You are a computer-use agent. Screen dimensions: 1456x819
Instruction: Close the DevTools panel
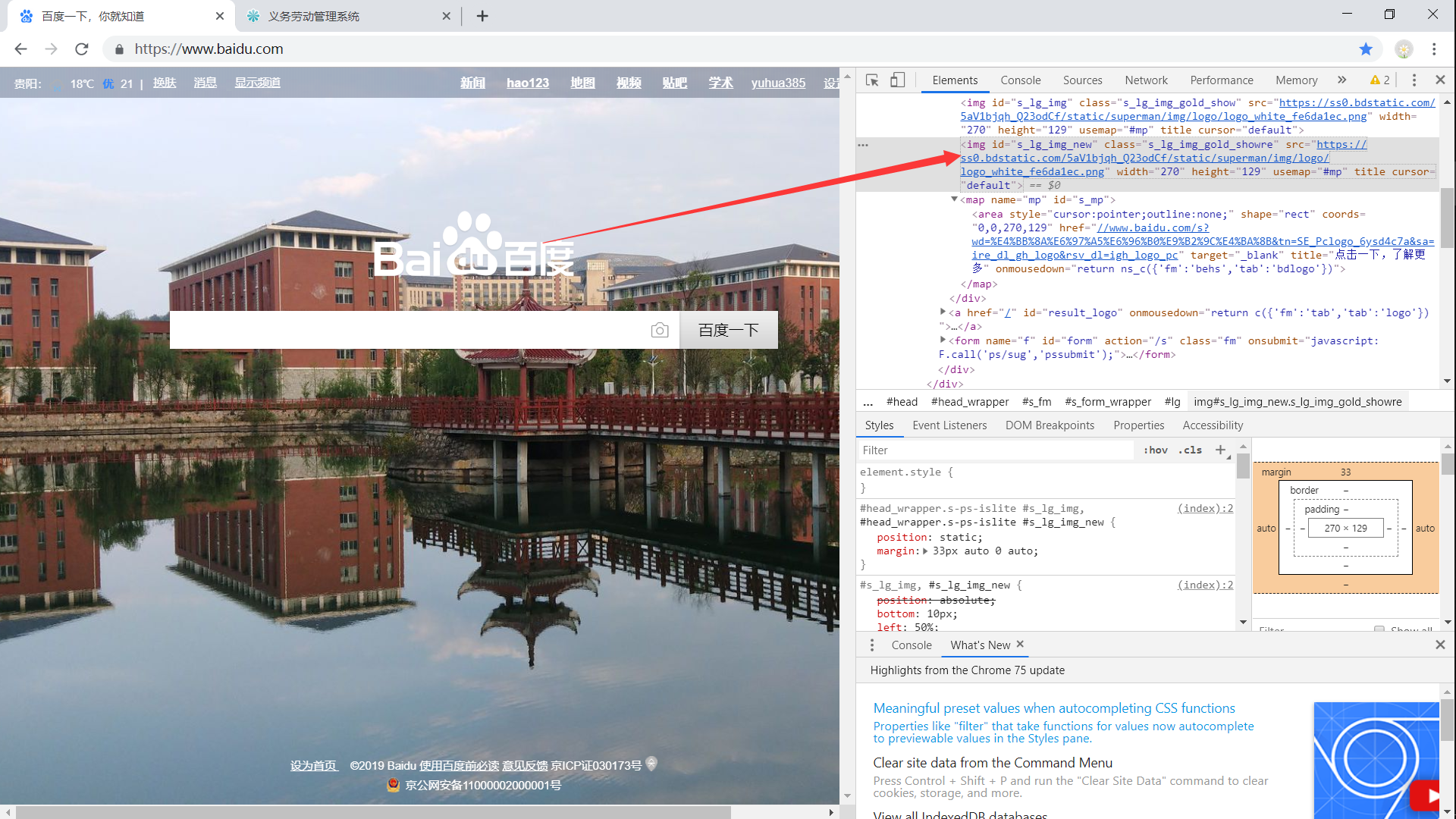1440,80
